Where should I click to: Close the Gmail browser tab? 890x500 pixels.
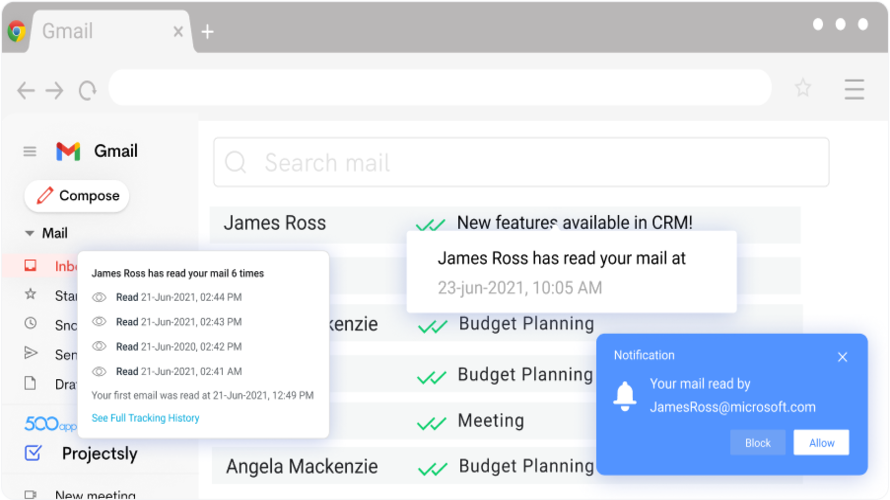tap(178, 32)
